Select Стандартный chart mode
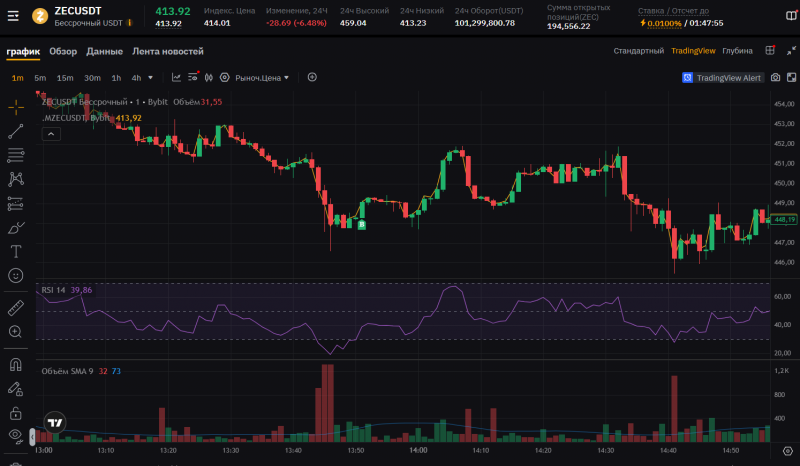 639,51
